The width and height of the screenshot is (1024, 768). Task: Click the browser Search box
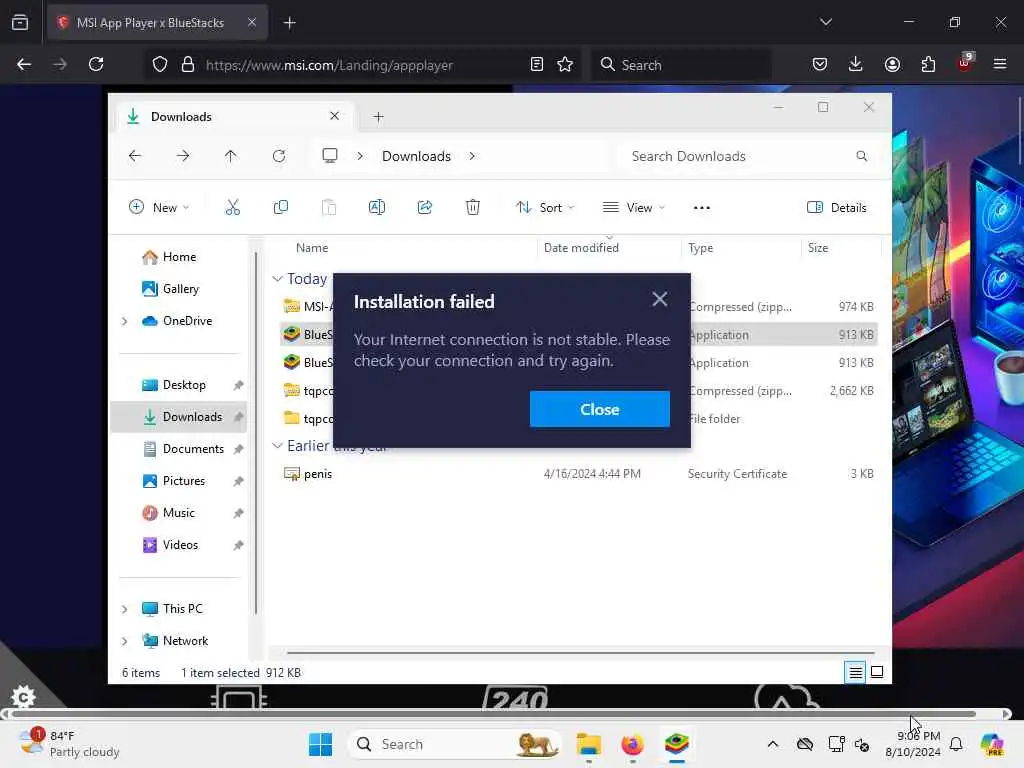(680, 65)
